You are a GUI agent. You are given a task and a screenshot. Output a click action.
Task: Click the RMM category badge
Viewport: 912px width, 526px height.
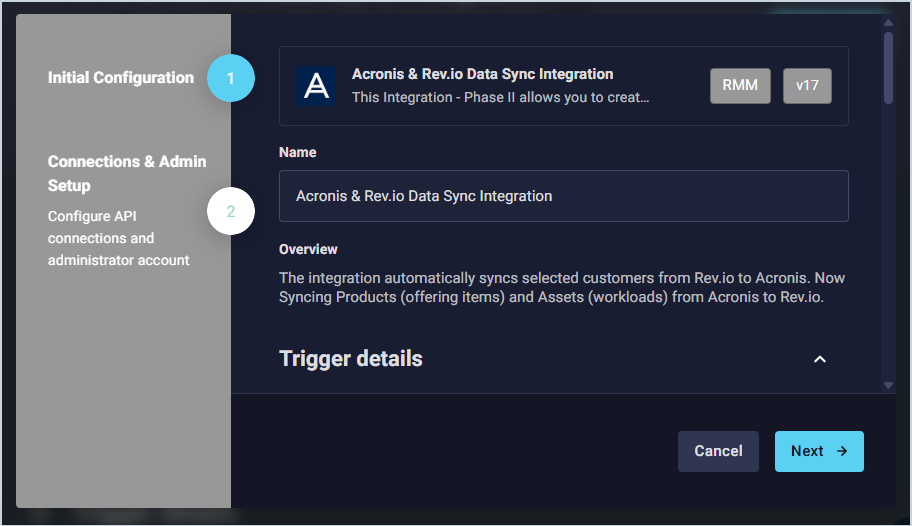coord(740,86)
